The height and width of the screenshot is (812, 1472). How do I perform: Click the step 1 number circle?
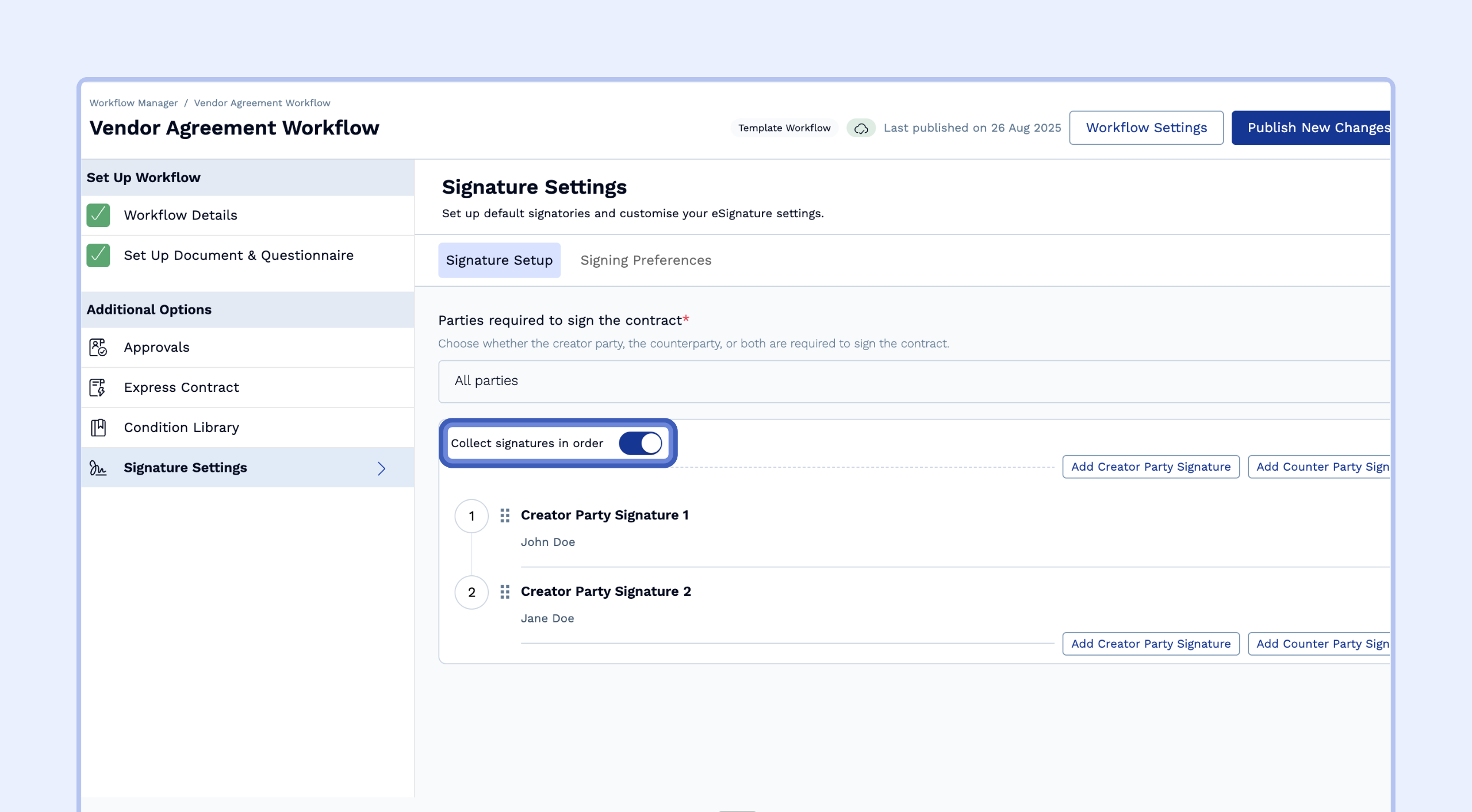point(471,516)
